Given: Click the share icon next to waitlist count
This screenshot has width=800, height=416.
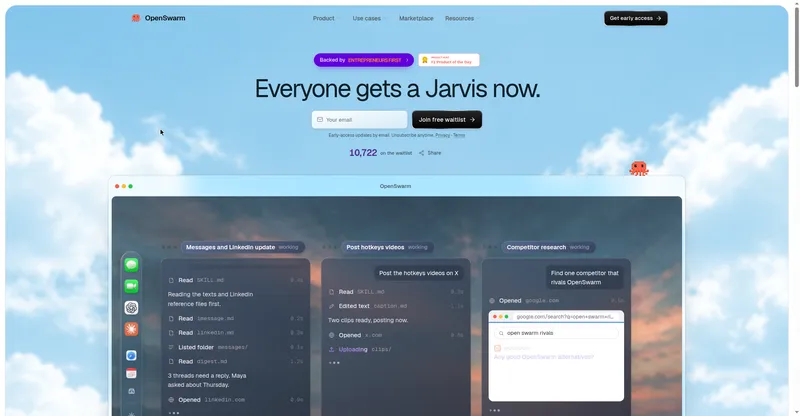Looking at the screenshot, I should [x=421, y=153].
